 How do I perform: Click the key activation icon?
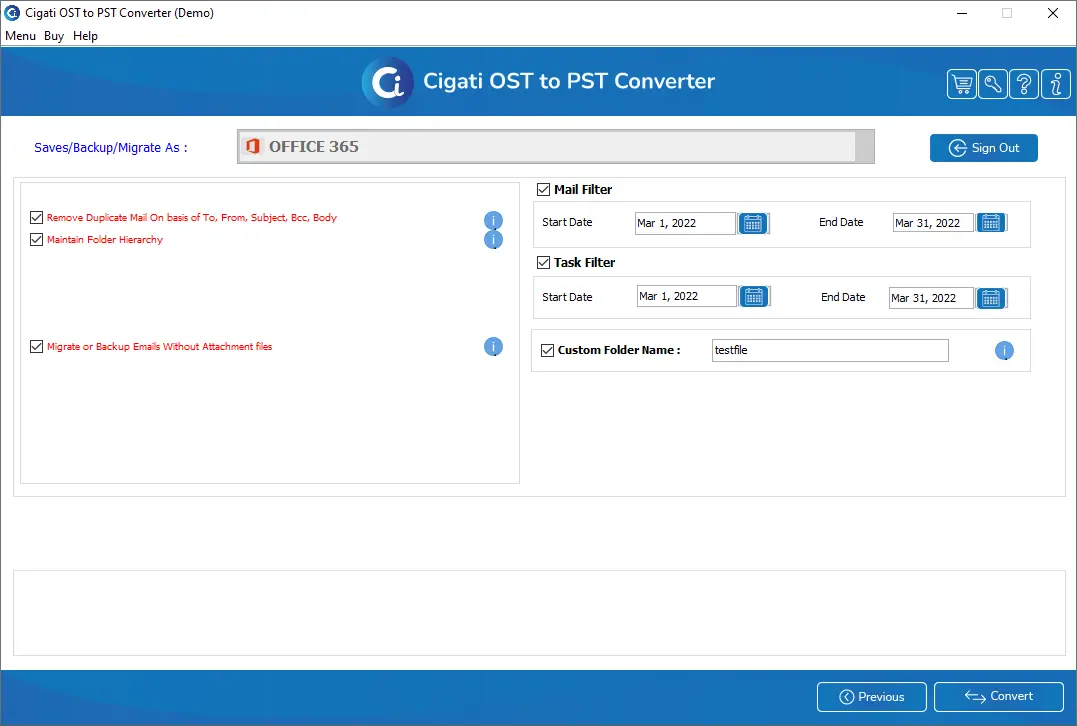click(x=993, y=84)
